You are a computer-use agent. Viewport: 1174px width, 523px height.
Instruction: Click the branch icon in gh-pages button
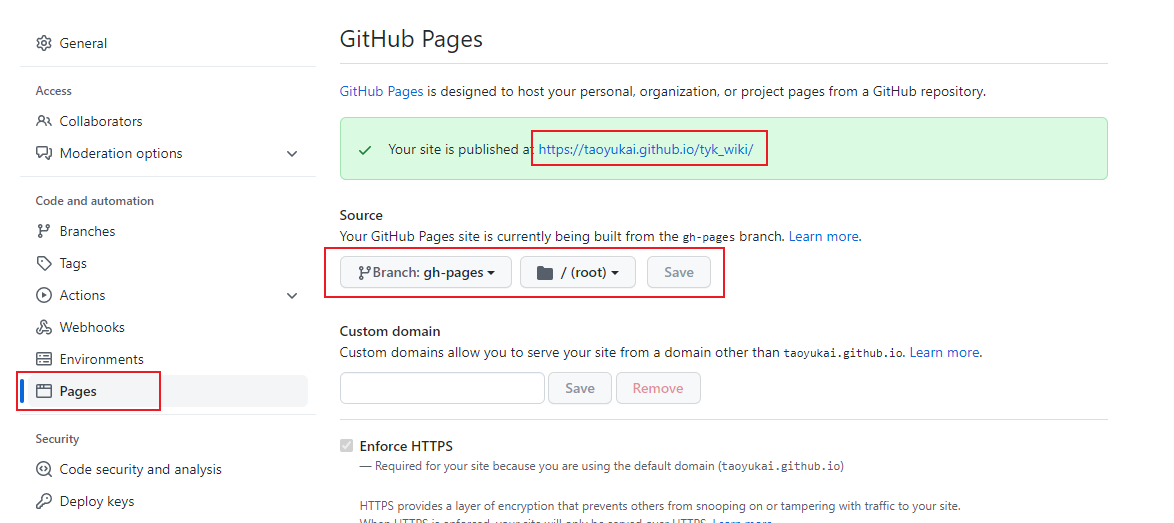[x=365, y=273]
